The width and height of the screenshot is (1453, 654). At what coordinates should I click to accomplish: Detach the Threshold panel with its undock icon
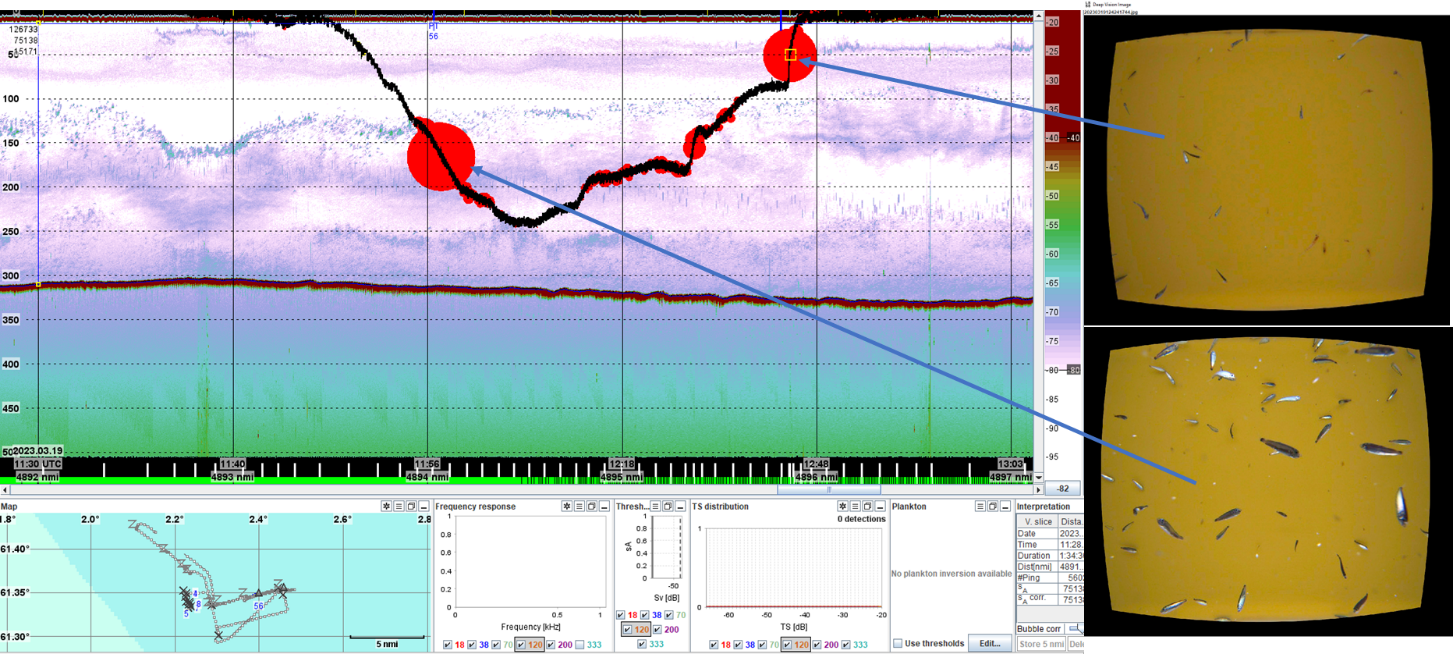(x=667, y=506)
